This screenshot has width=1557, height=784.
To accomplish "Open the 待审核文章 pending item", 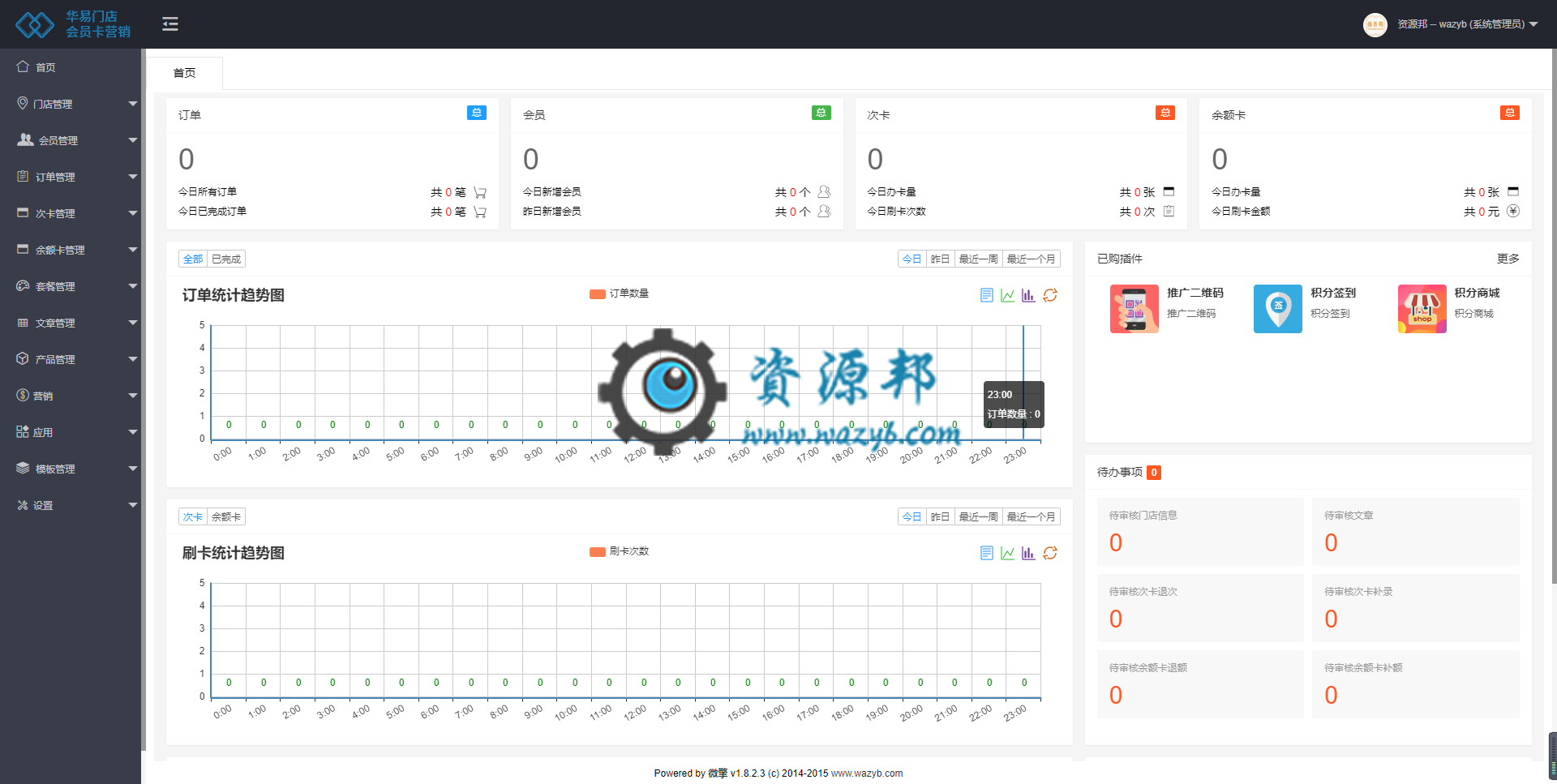I will [x=1416, y=532].
